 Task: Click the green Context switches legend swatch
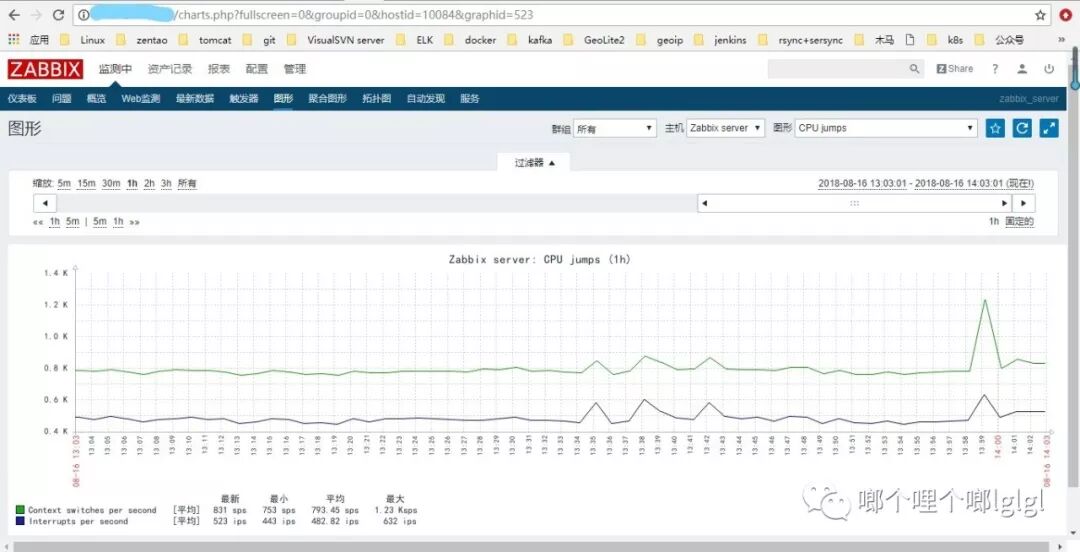click(x=20, y=510)
